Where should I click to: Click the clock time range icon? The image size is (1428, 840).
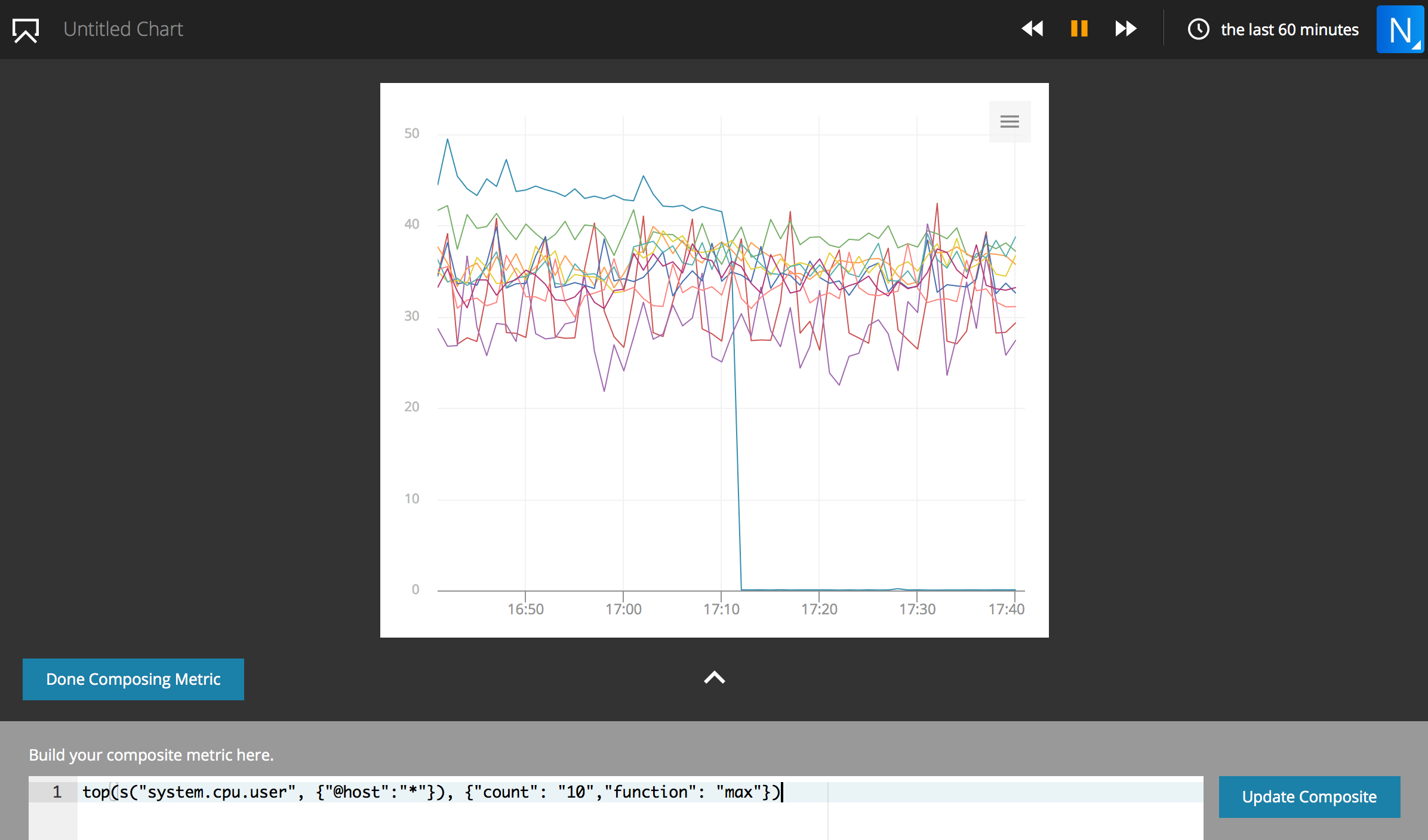click(1198, 29)
